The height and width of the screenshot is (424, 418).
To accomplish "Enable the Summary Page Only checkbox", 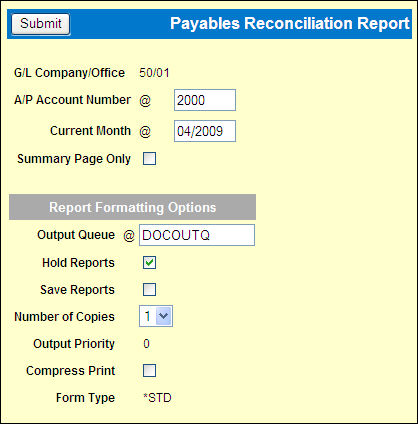I will 149,159.
